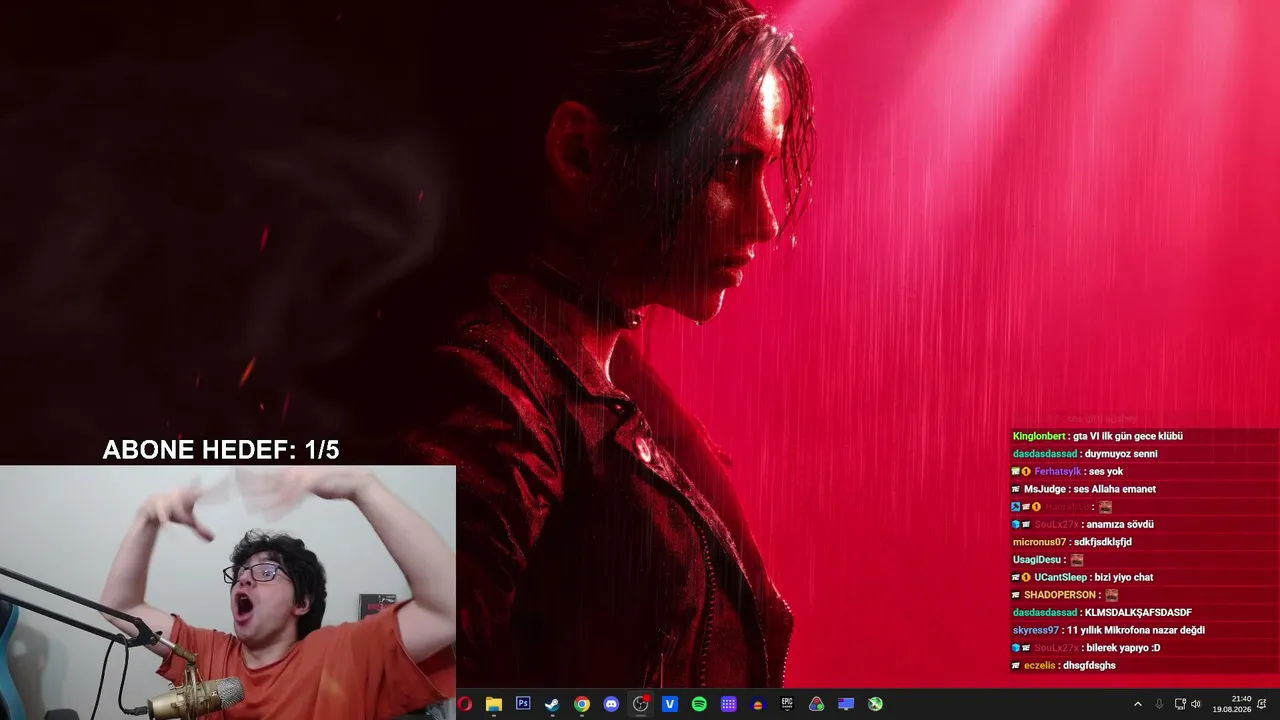Switch to Google Chrome on the taskbar
Image resolution: width=1280 pixels, height=720 pixels.
point(582,704)
